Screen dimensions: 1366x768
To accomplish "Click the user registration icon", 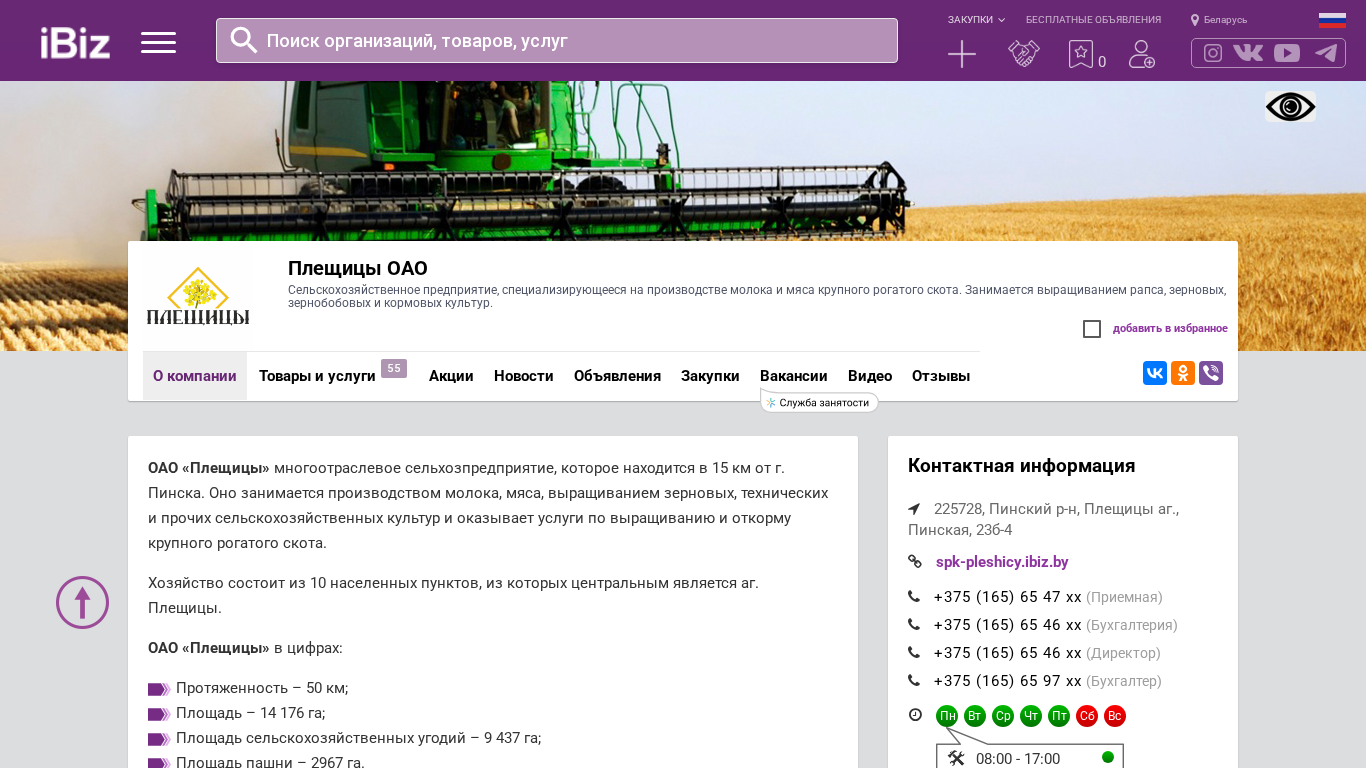I will point(1141,54).
